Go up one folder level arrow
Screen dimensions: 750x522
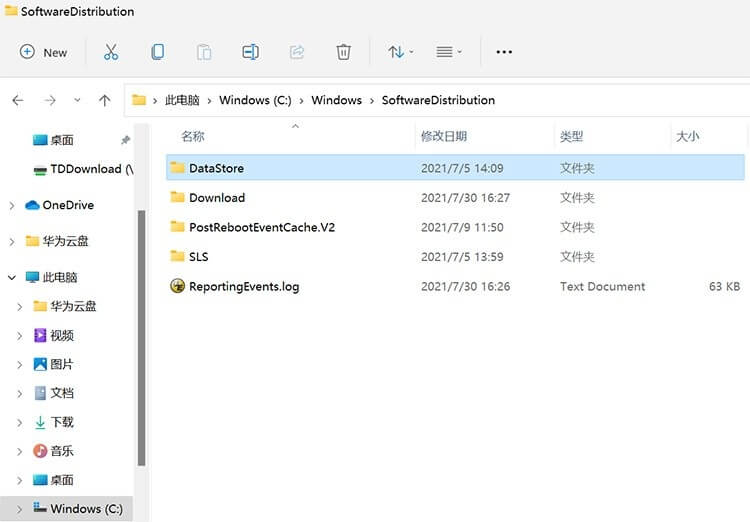(105, 100)
